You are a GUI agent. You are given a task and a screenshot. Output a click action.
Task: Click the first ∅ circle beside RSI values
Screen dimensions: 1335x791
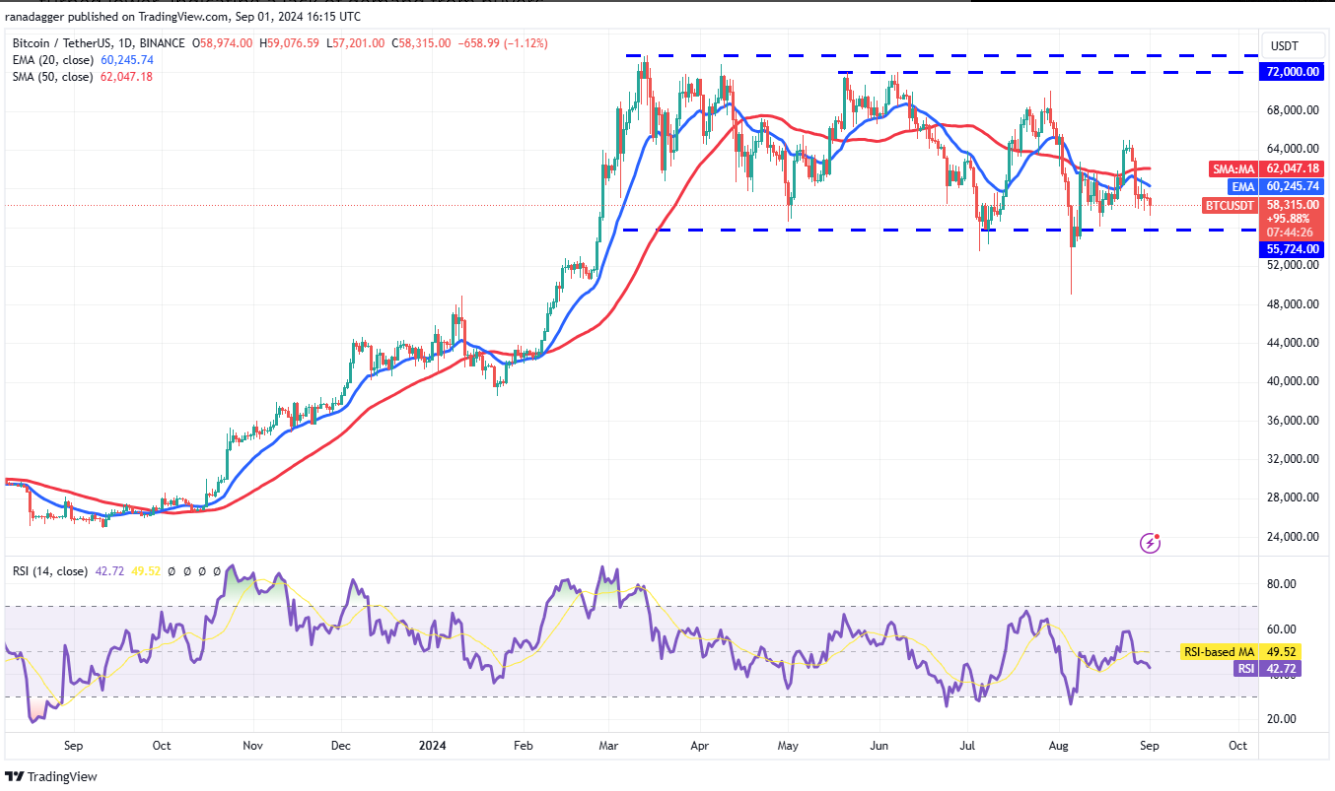coord(172,572)
